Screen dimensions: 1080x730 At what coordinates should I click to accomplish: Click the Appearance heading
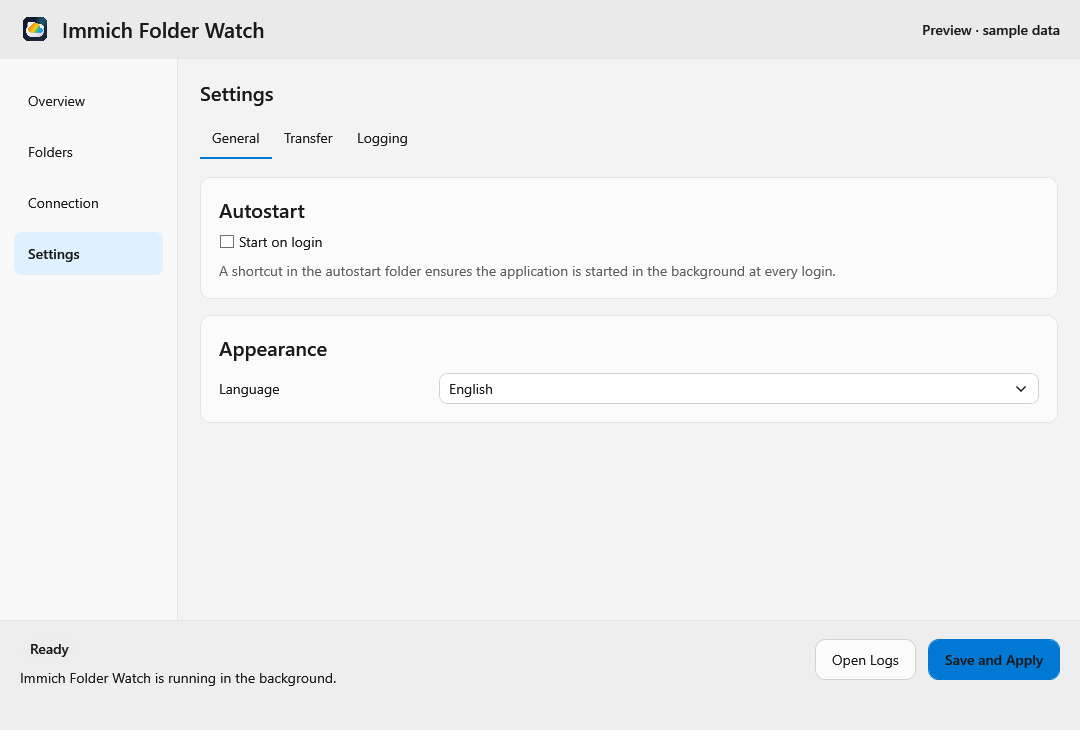tap(273, 349)
